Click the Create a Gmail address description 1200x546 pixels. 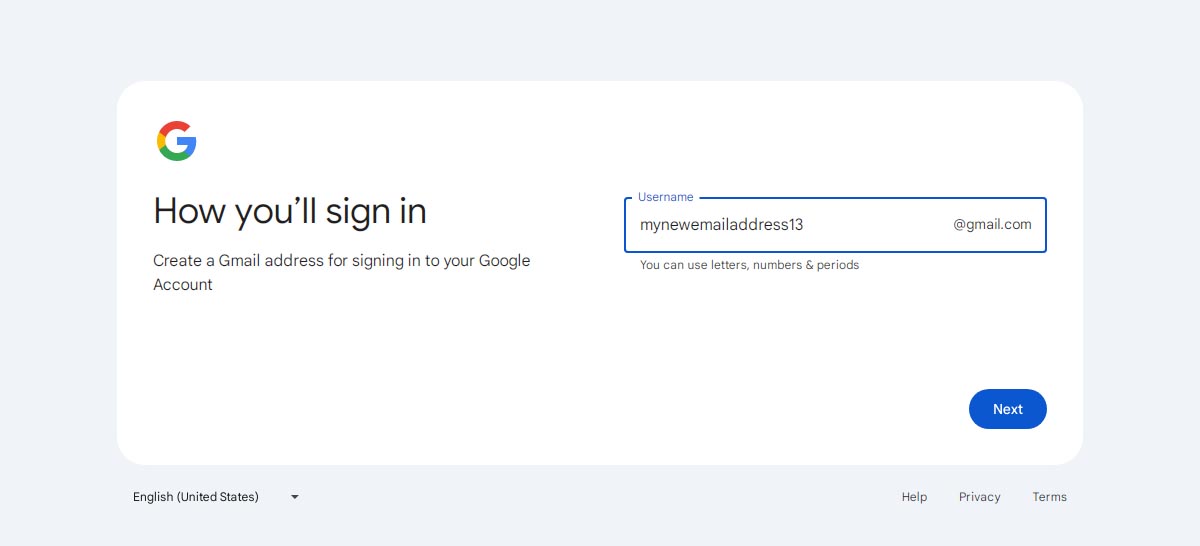(x=342, y=272)
